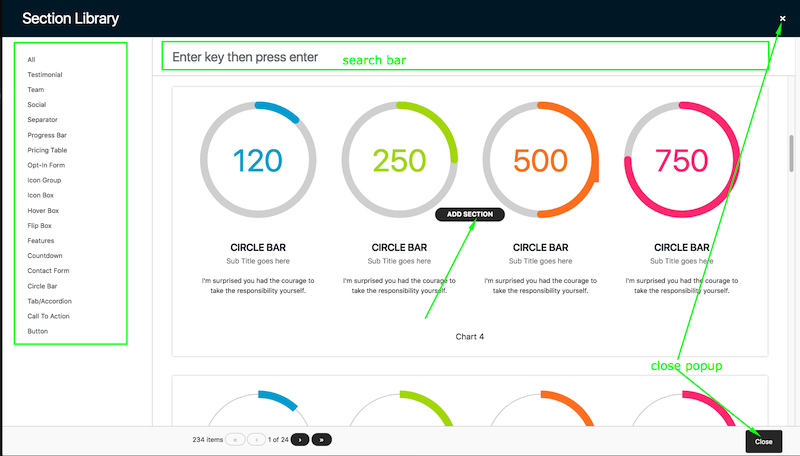This screenshot has height=456, width=800.
Task: Choose the Features category
Action: [41, 241]
